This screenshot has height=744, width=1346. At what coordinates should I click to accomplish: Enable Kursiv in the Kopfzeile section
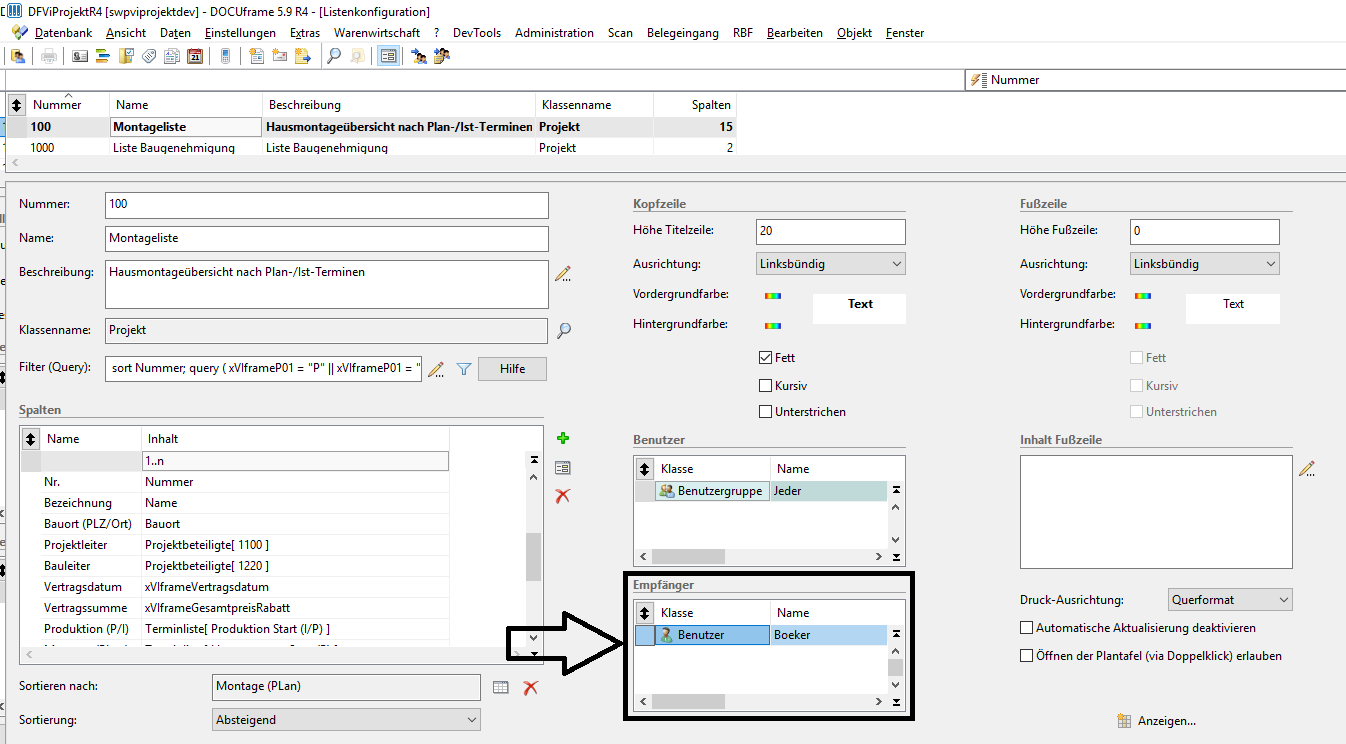(766, 385)
